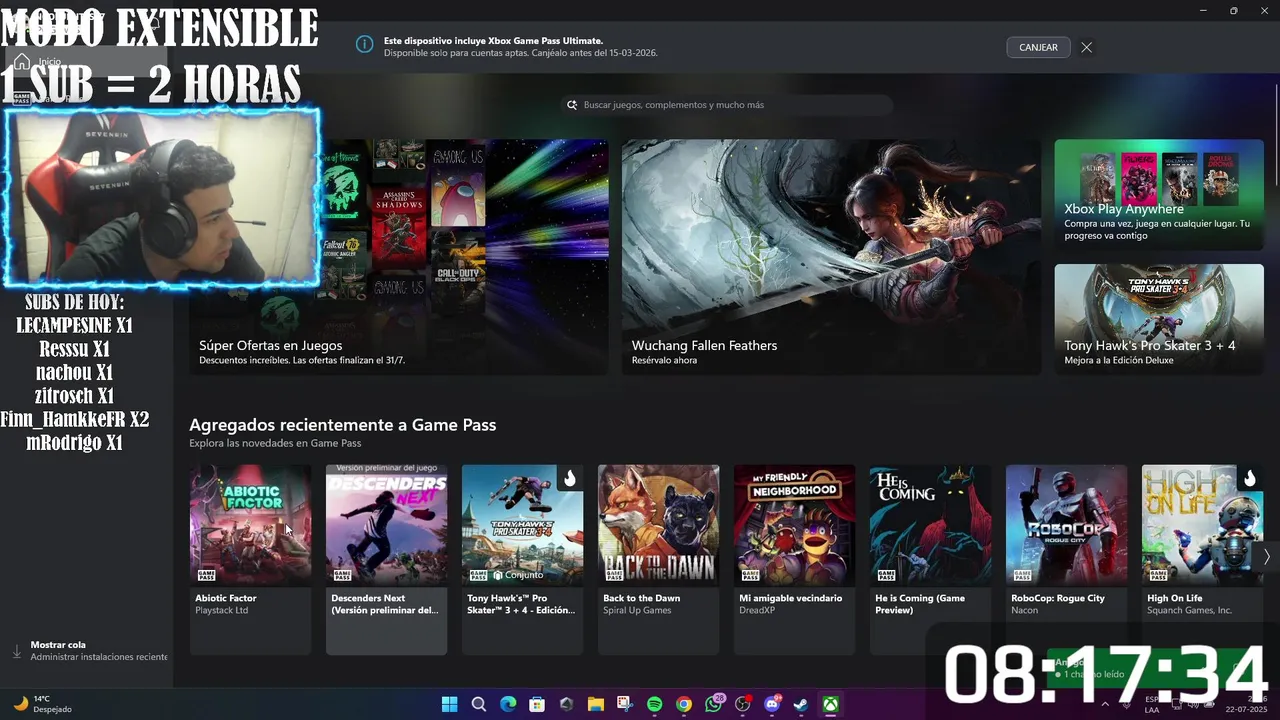Screen dimensions: 1280x720
Task: Open Súper Ofertas en Juegos banner
Action: point(398,257)
